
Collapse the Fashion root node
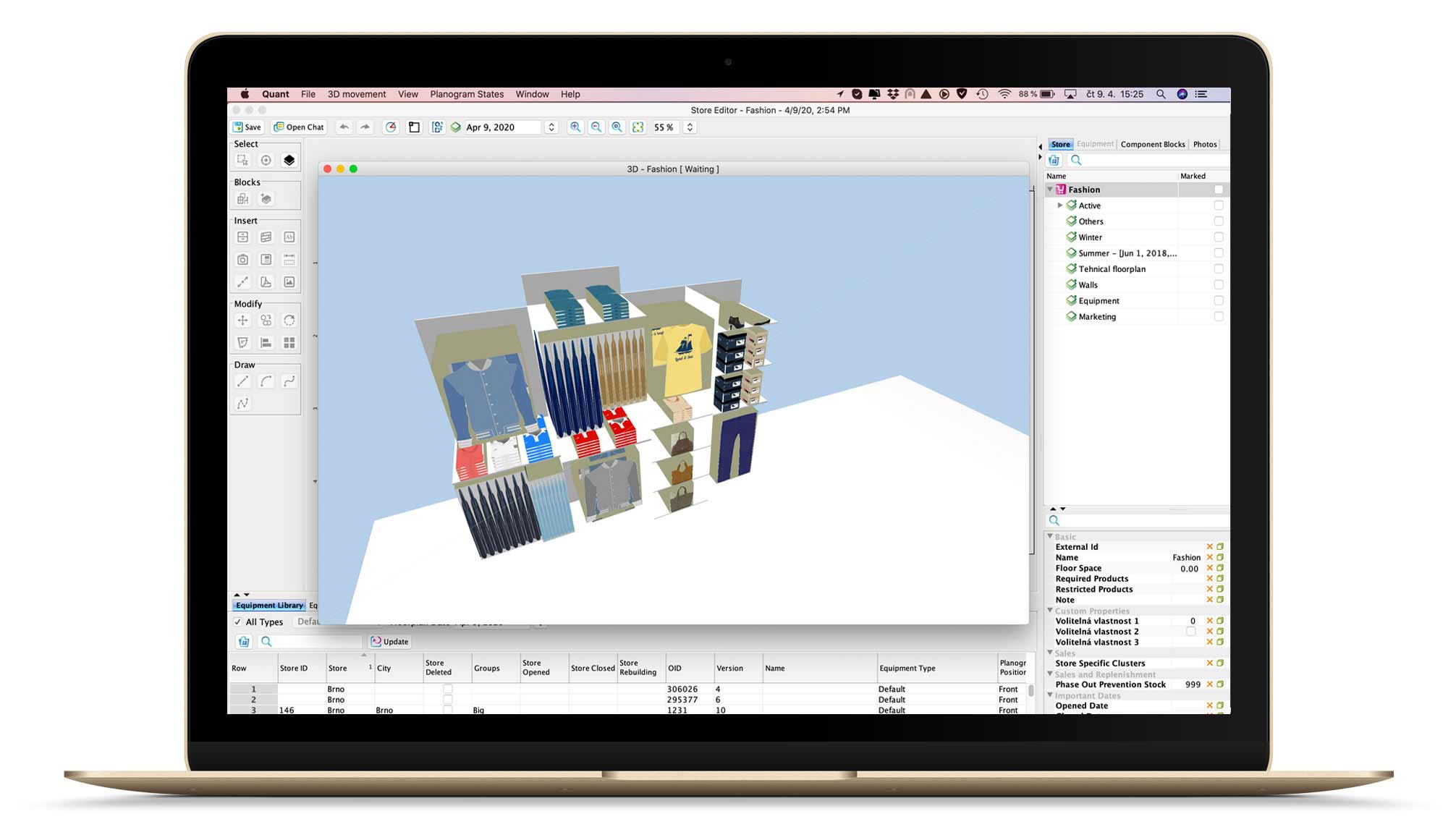[1050, 190]
